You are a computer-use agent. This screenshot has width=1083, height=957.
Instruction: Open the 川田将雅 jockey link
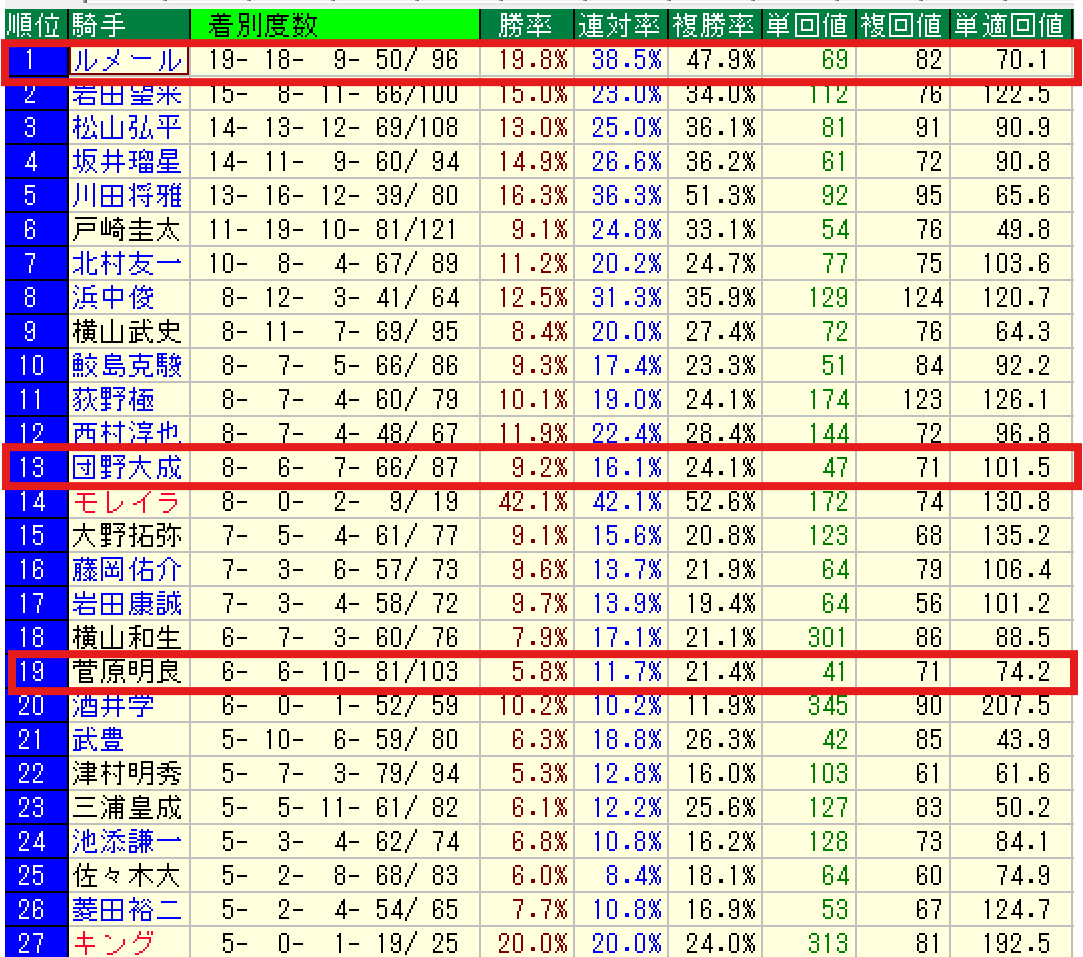[126, 196]
